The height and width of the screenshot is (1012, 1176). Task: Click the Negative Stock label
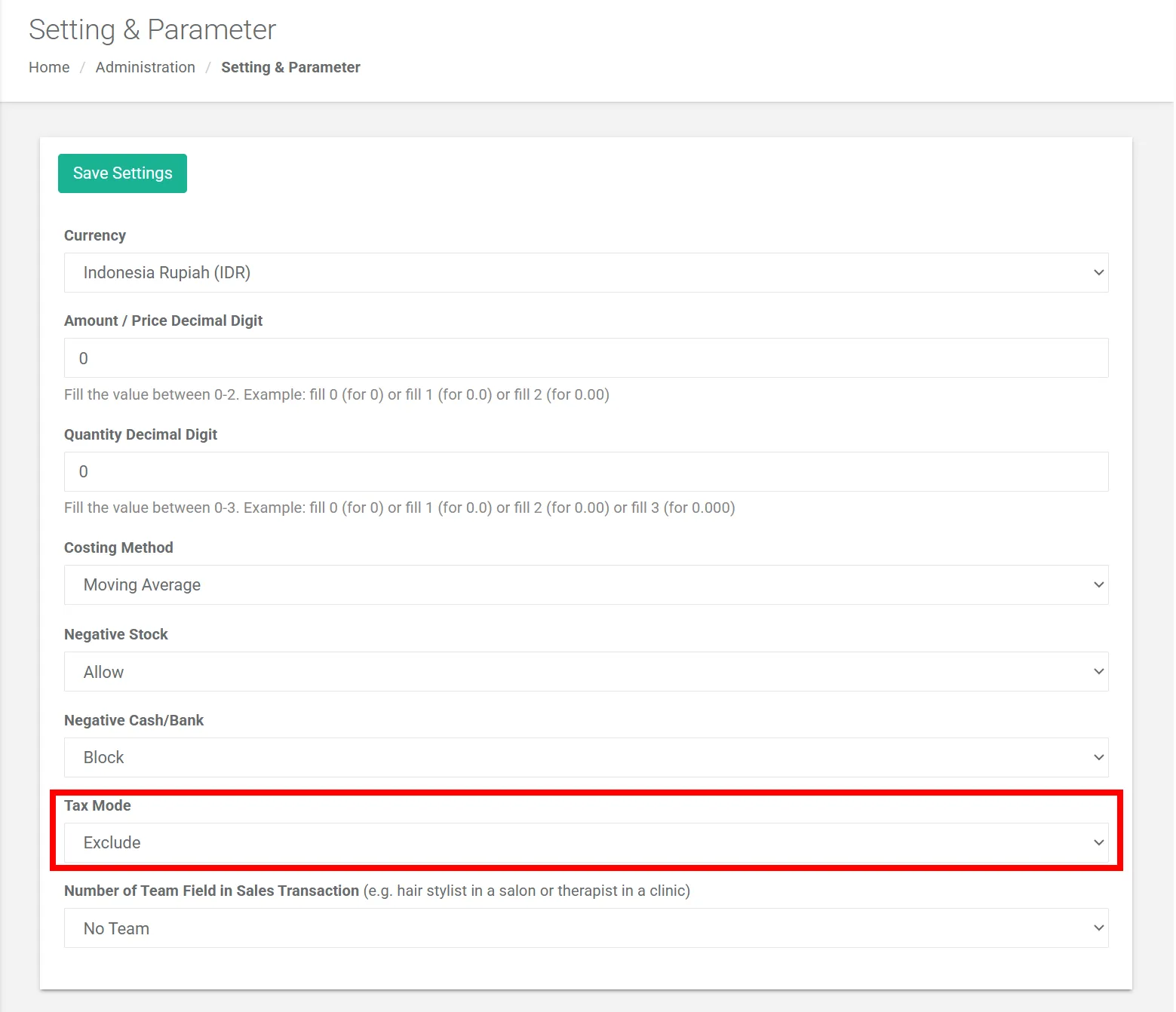[116, 634]
